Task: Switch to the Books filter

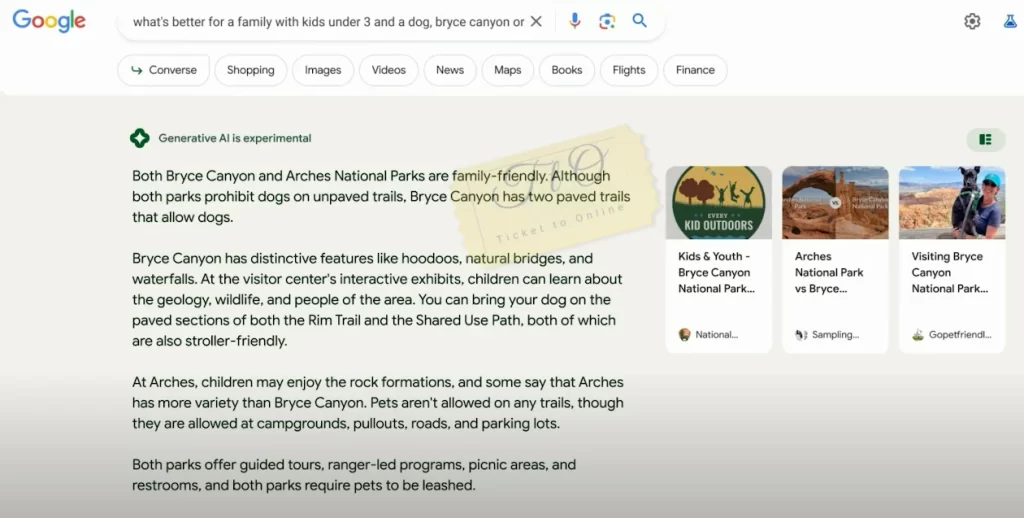Action: [x=567, y=70]
